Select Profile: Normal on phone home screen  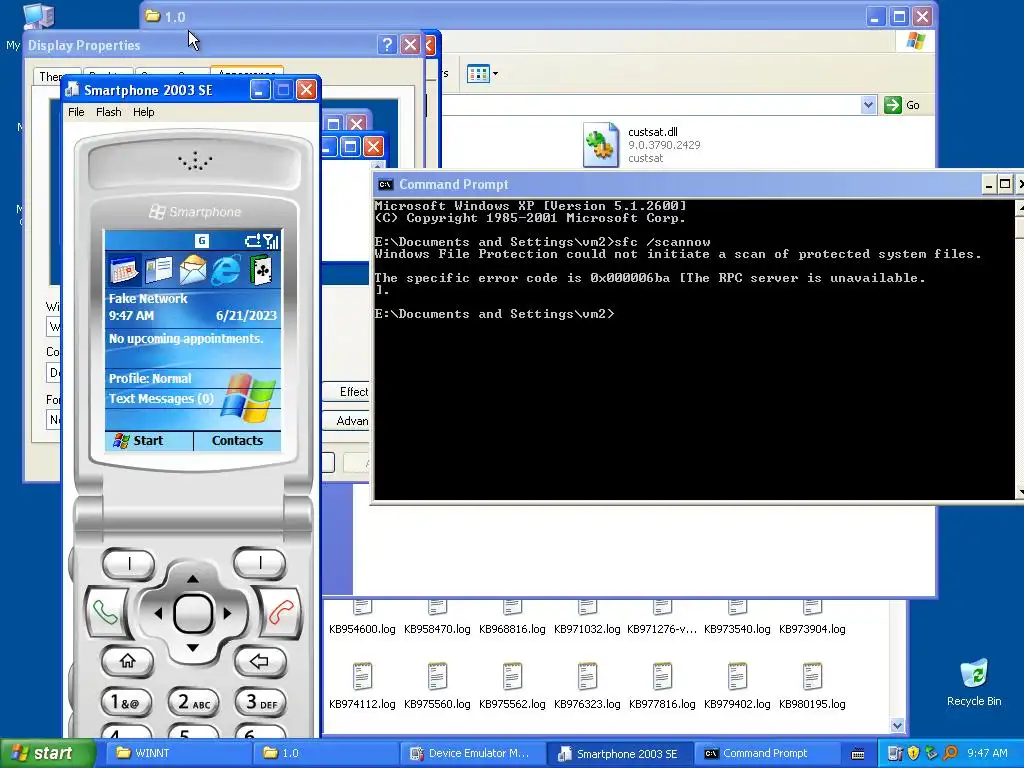pyautogui.click(x=150, y=379)
